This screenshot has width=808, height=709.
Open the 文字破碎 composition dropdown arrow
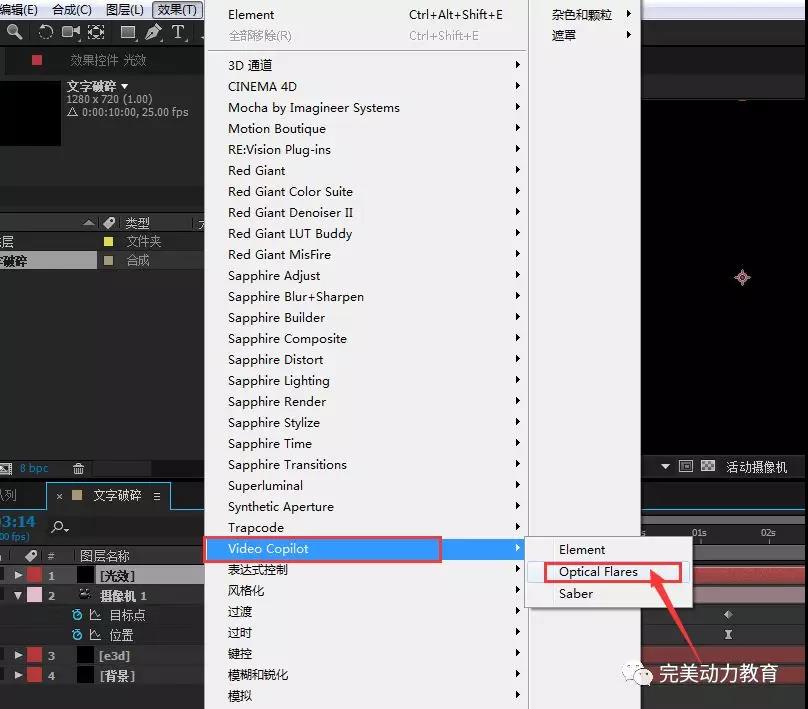(x=124, y=86)
